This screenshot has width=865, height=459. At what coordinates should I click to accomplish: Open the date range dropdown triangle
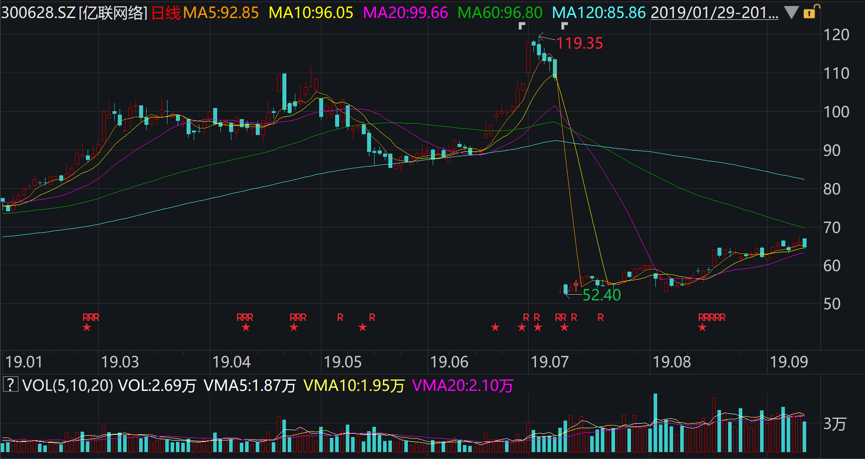point(793,14)
